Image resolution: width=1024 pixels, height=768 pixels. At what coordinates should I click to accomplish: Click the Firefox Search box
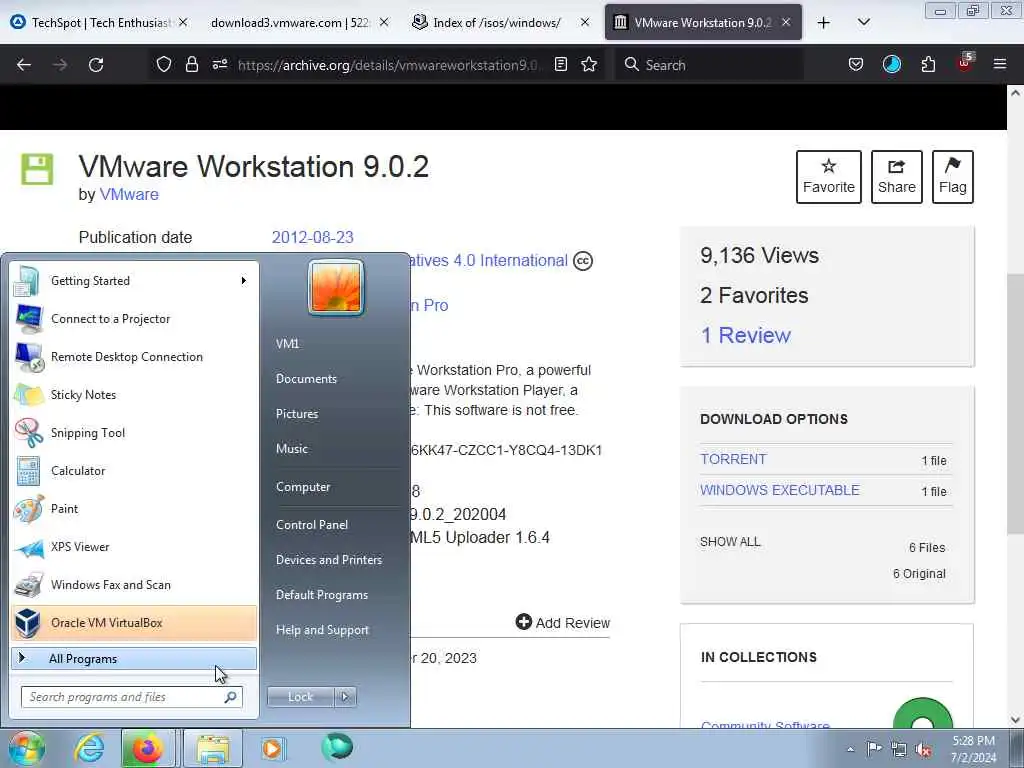click(709, 65)
